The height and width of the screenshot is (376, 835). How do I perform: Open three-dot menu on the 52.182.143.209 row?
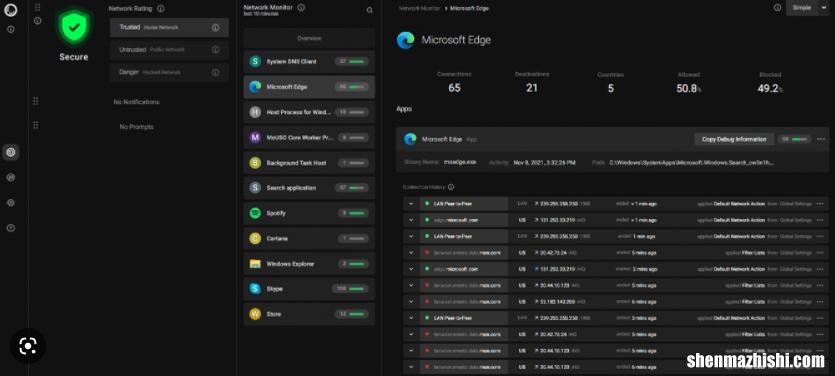[819, 301]
